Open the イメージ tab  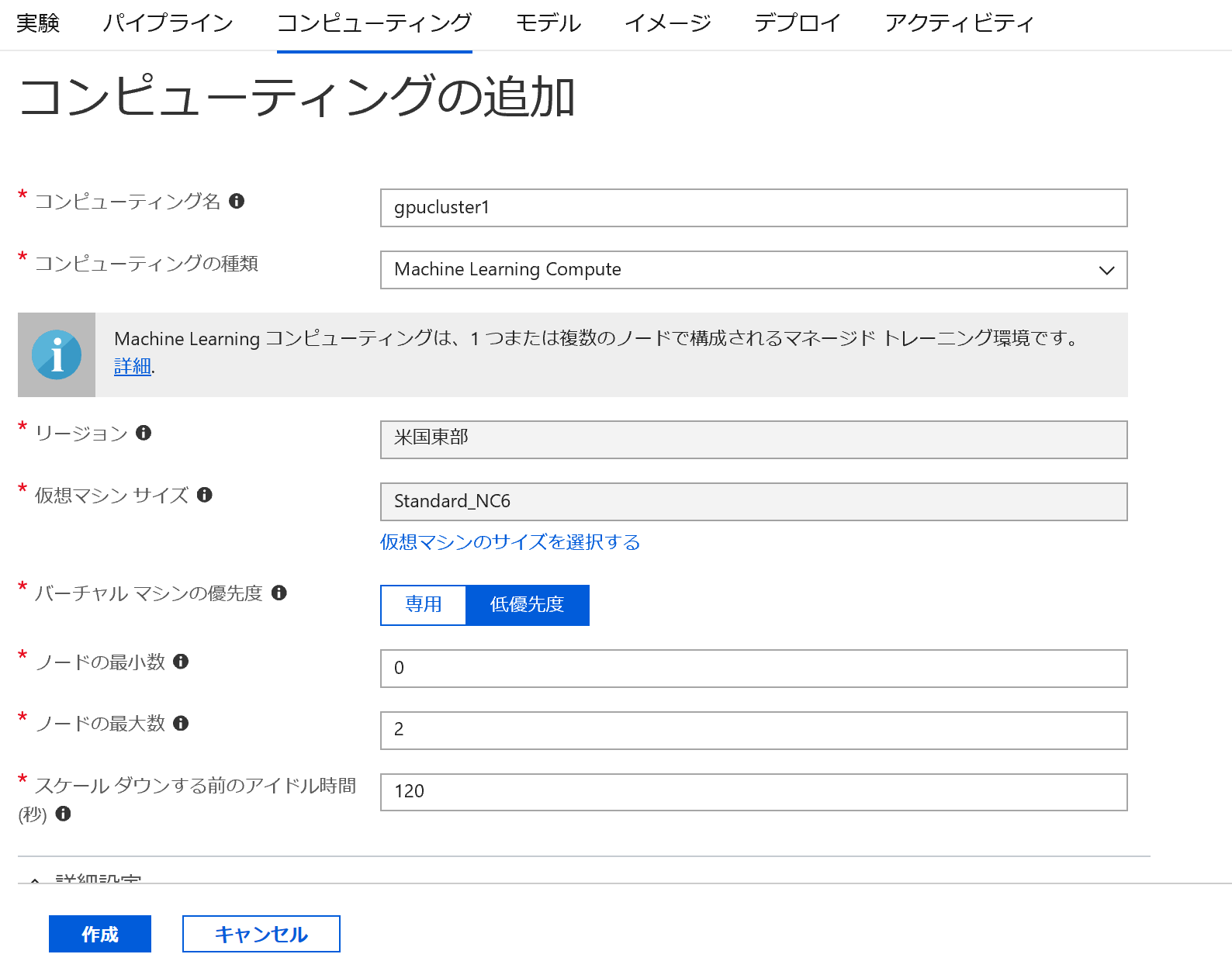(x=667, y=23)
